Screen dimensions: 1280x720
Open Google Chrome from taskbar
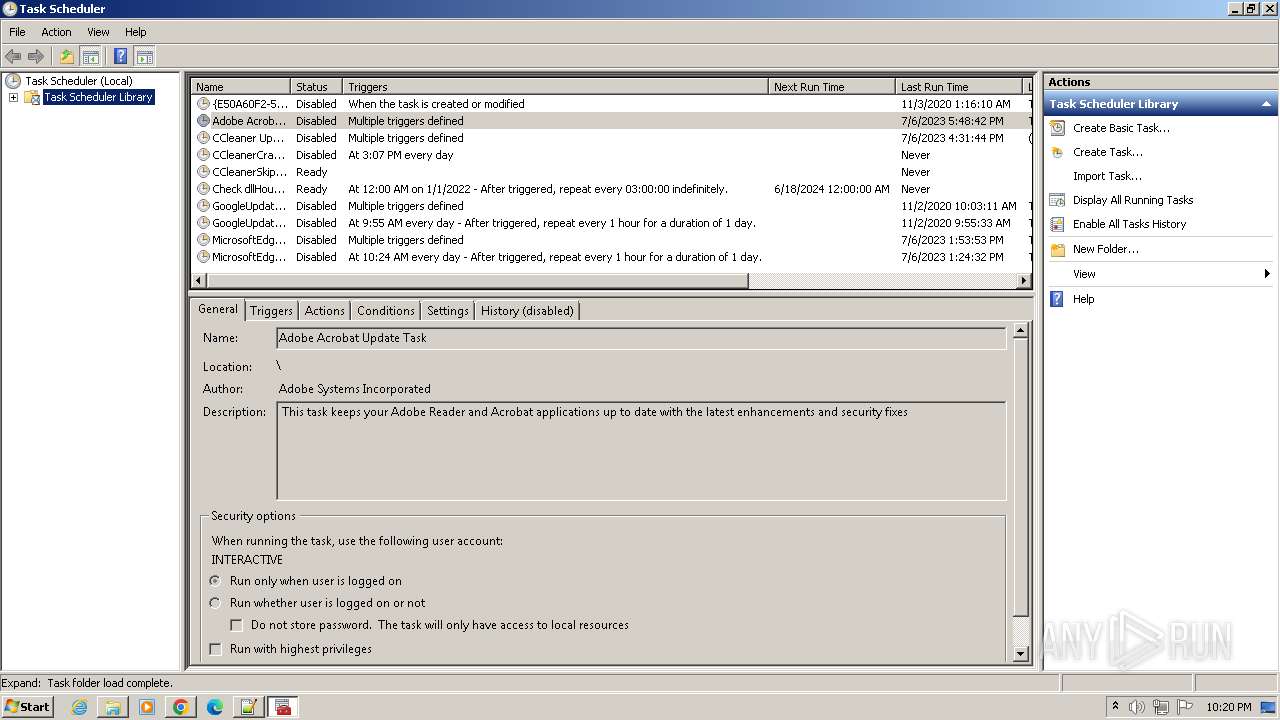tap(181, 707)
